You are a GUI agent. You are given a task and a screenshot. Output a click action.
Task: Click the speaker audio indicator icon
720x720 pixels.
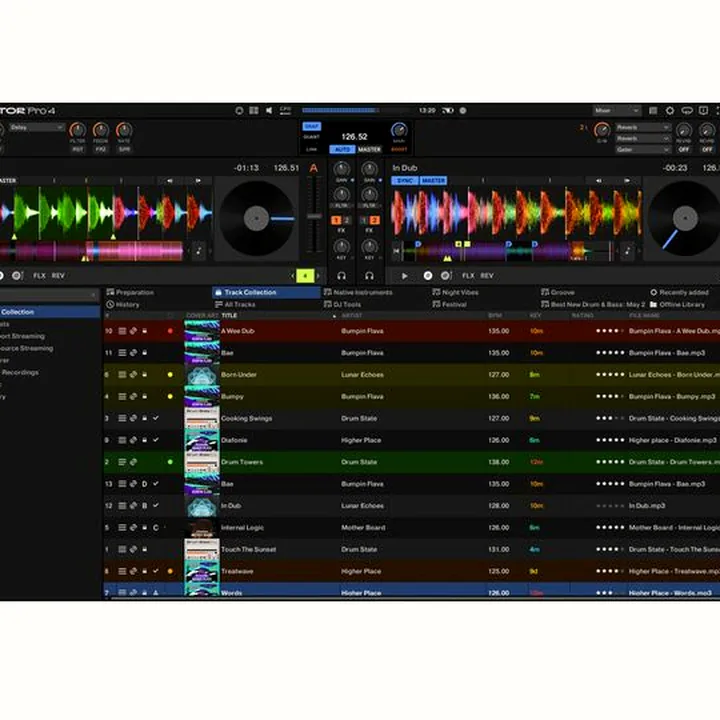pos(269,111)
